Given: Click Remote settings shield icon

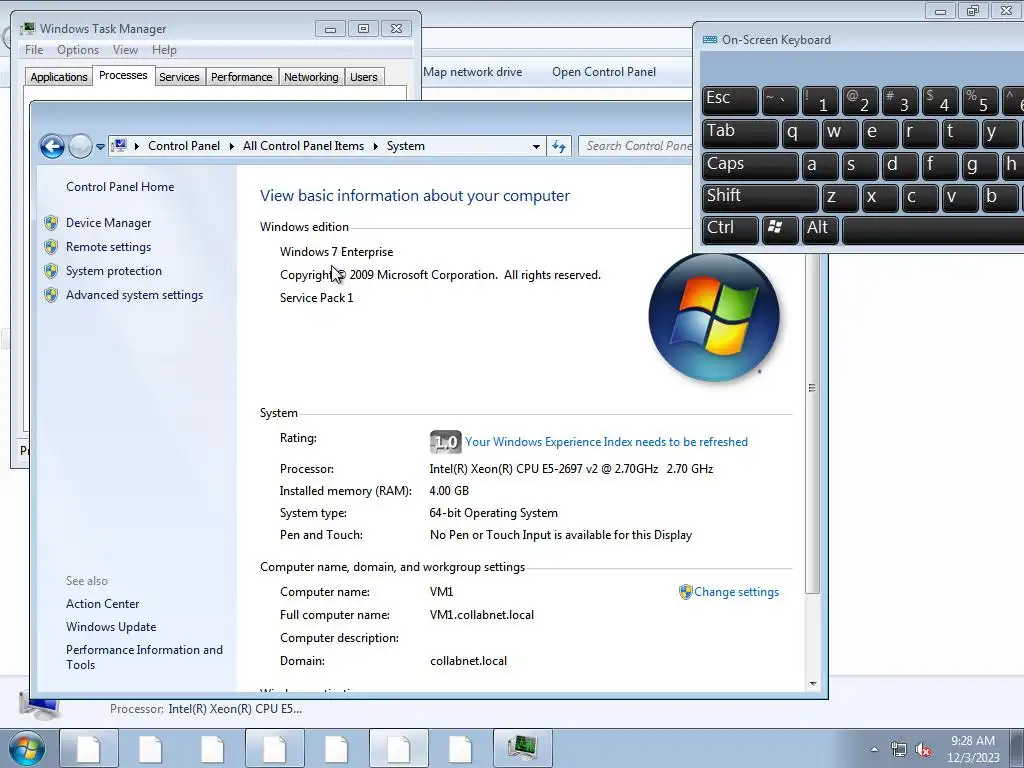Looking at the screenshot, I should click(x=51, y=247).
